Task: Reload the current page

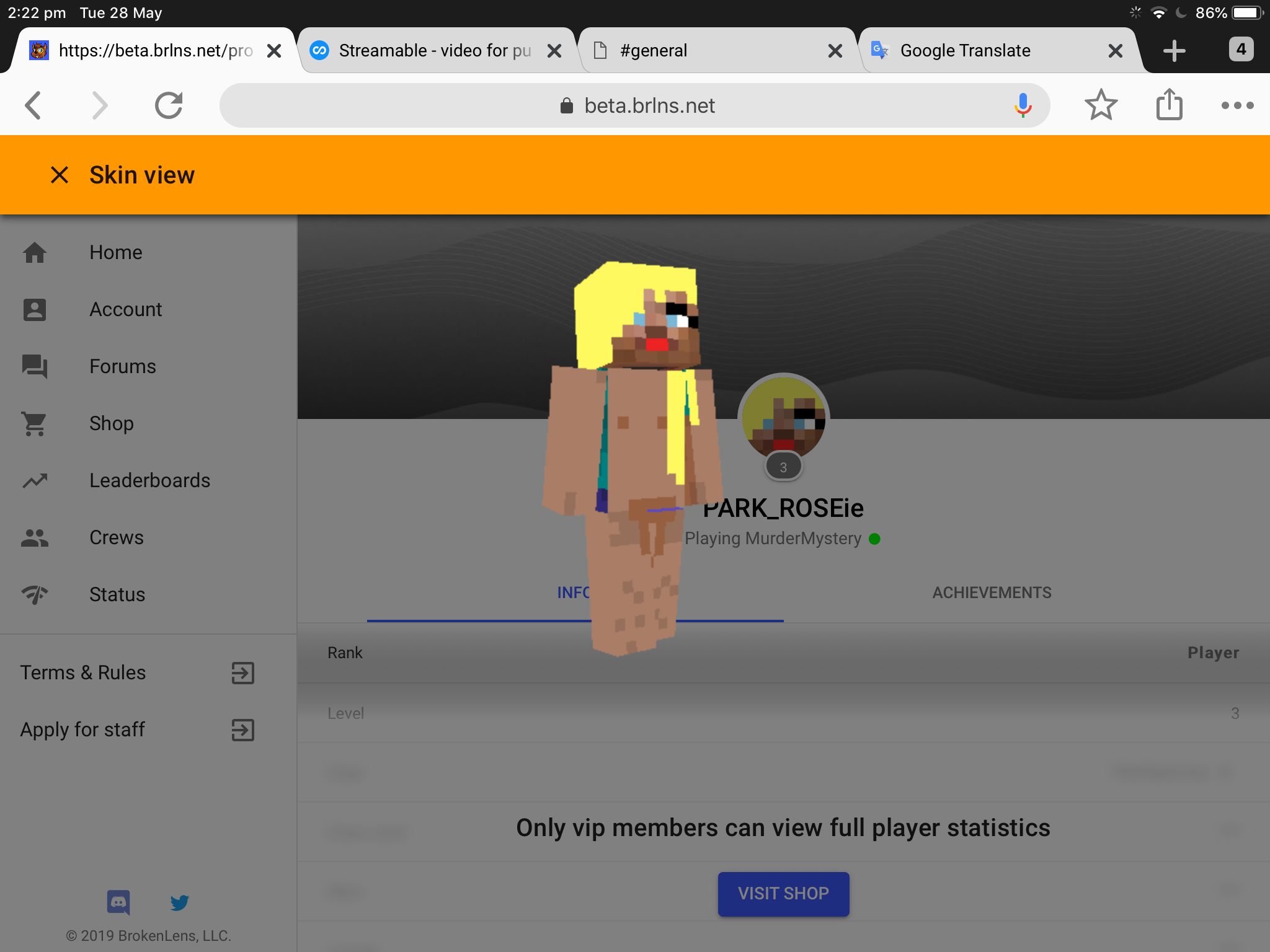Action: tap(169, 105)
